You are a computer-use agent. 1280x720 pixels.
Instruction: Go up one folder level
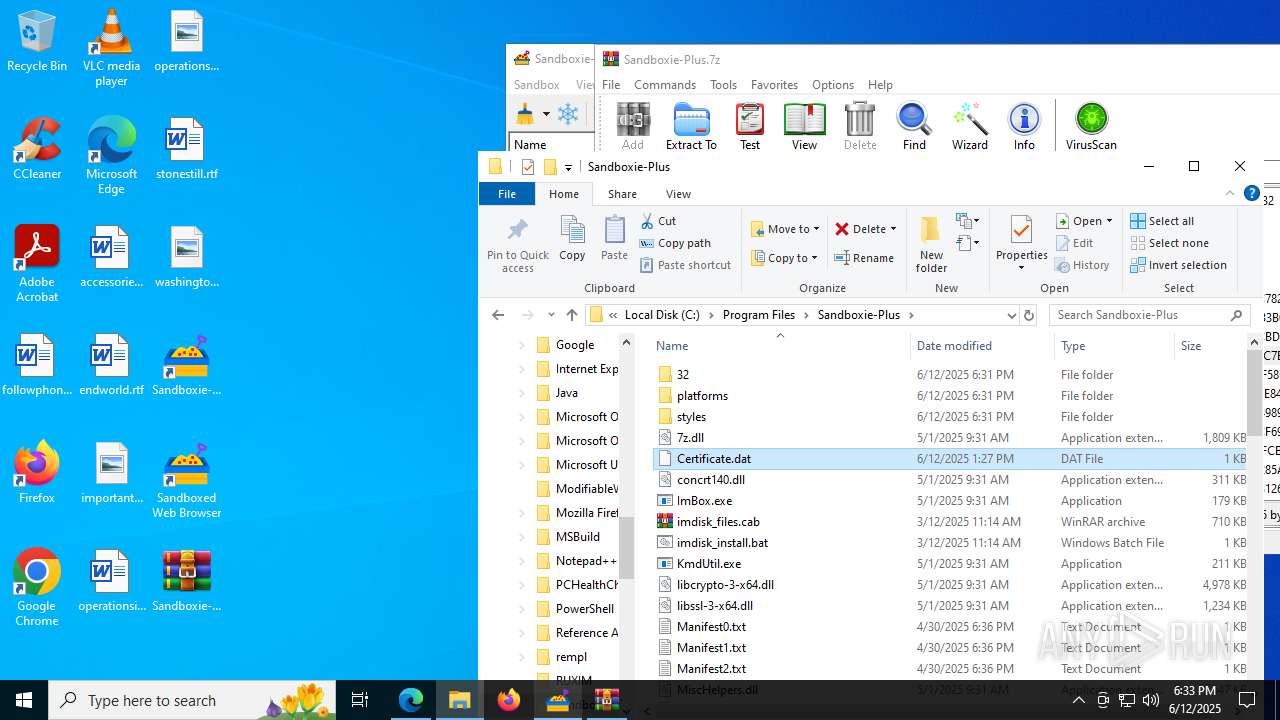pyautogui.click(x=572, y=315)
